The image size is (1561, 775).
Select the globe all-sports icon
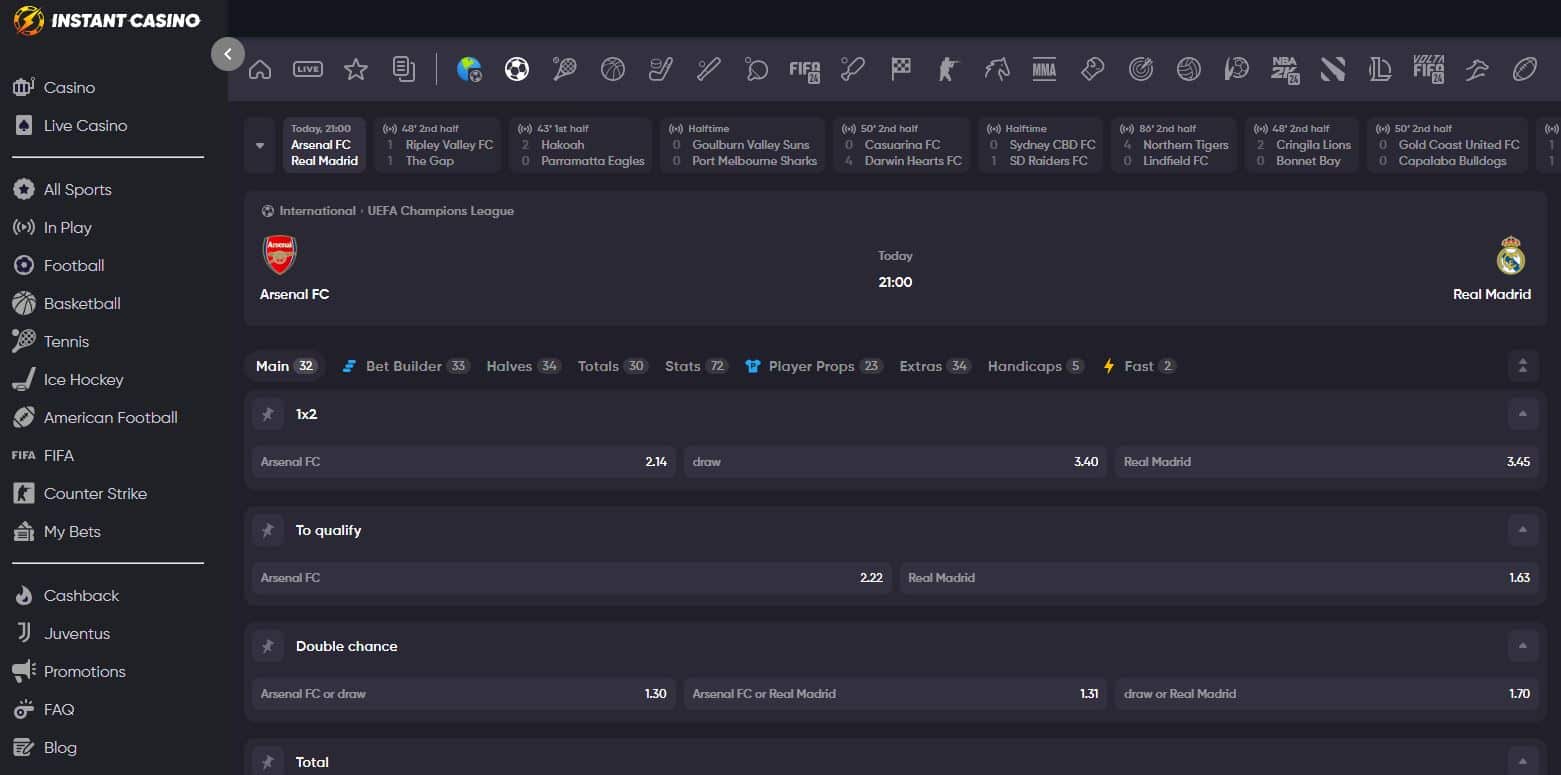[x=469, y=69]
